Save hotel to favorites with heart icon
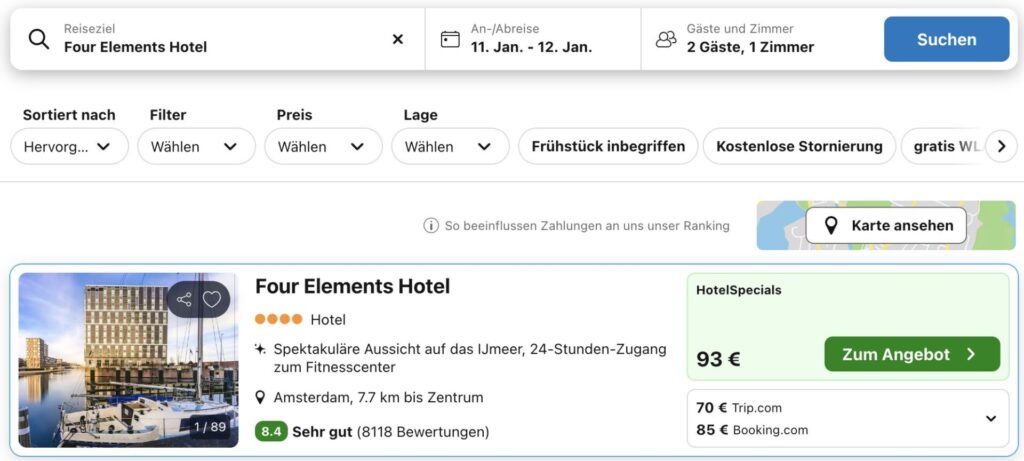1024x461 pixels. click(212, 299)
